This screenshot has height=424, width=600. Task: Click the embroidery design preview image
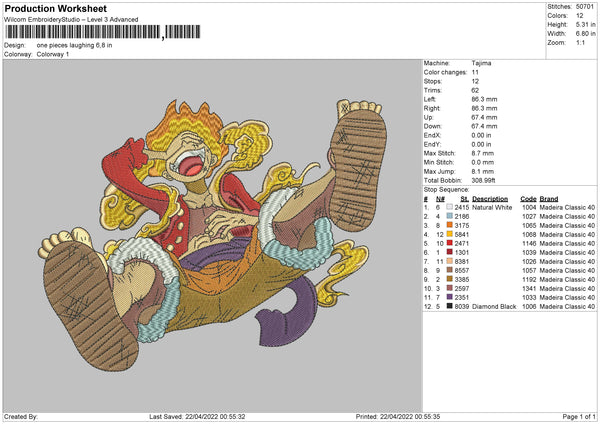coord(213,236)
